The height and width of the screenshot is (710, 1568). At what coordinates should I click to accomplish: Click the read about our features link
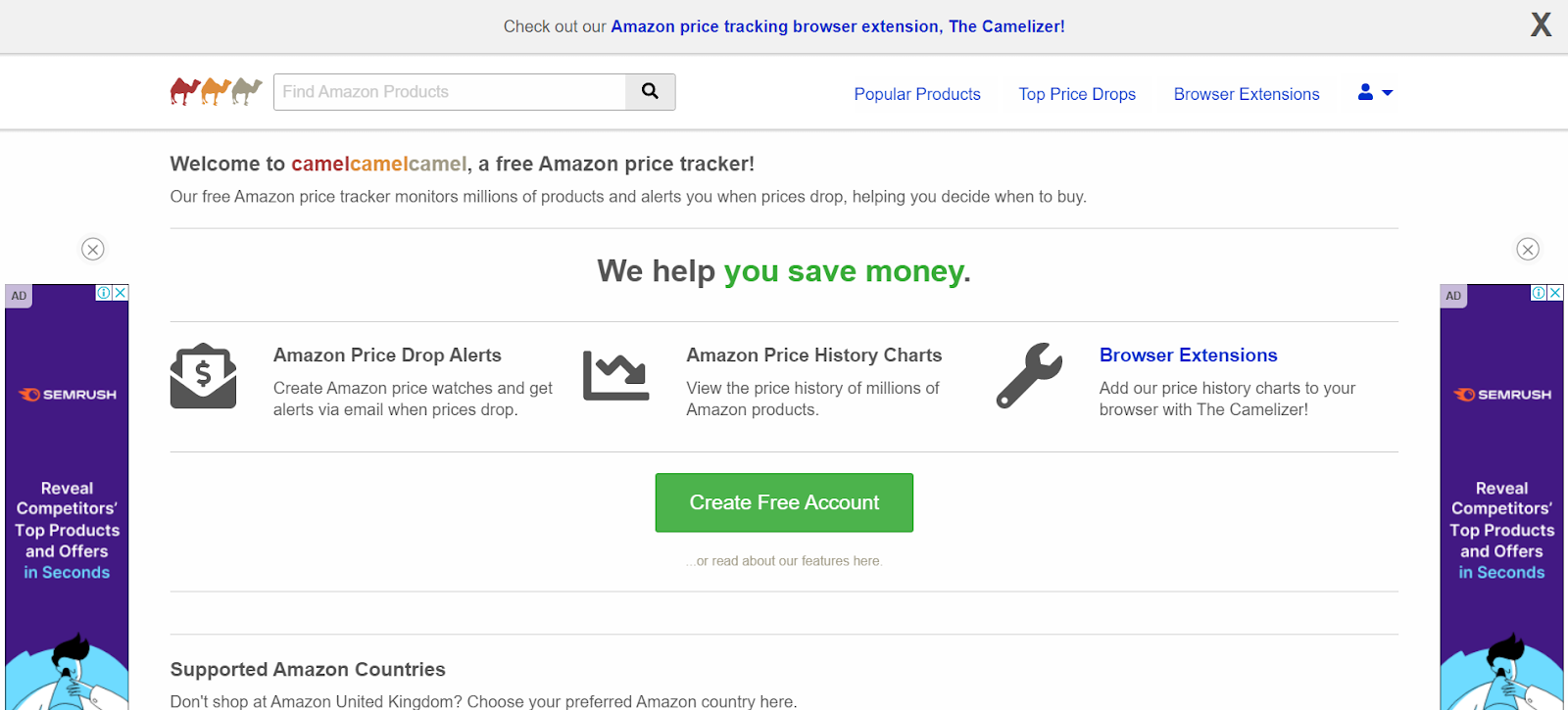click(785, 561)
